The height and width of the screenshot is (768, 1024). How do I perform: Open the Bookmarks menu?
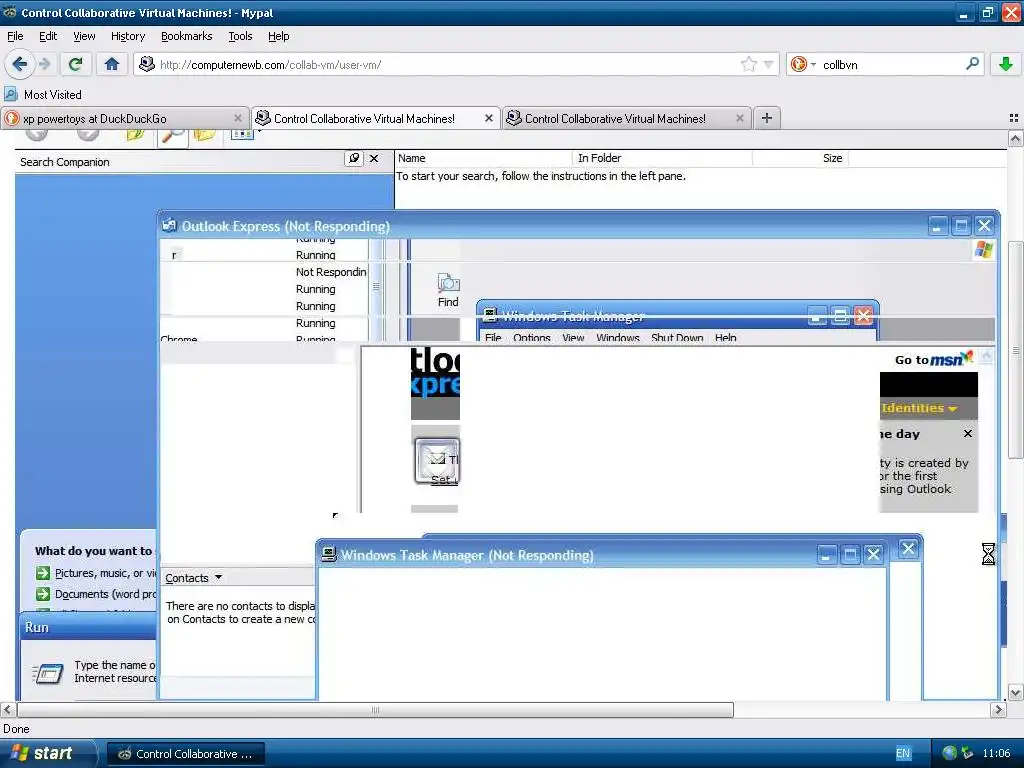(x=187, y=36)
